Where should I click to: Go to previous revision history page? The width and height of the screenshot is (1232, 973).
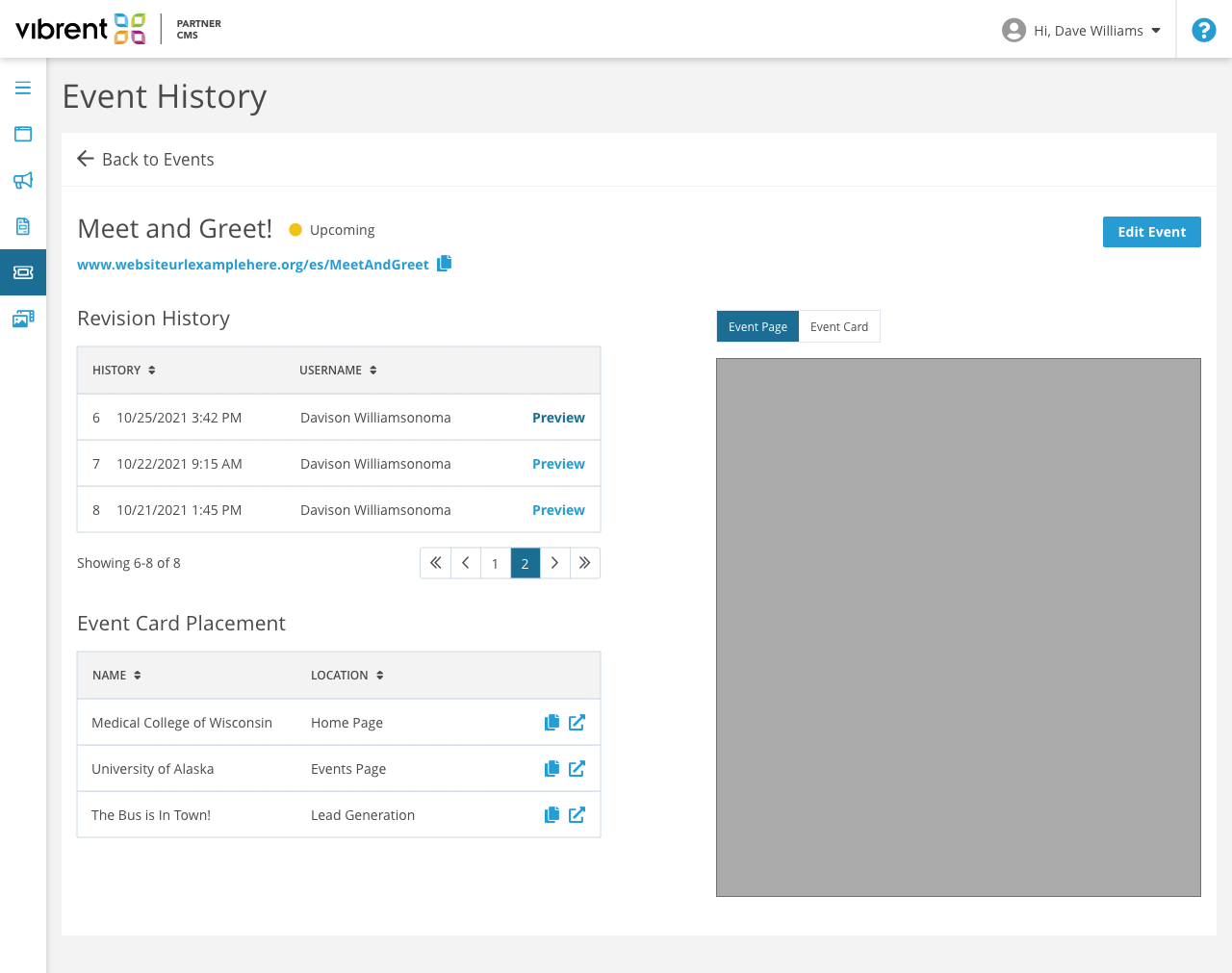pyautogui.click(x=466, y=563)
